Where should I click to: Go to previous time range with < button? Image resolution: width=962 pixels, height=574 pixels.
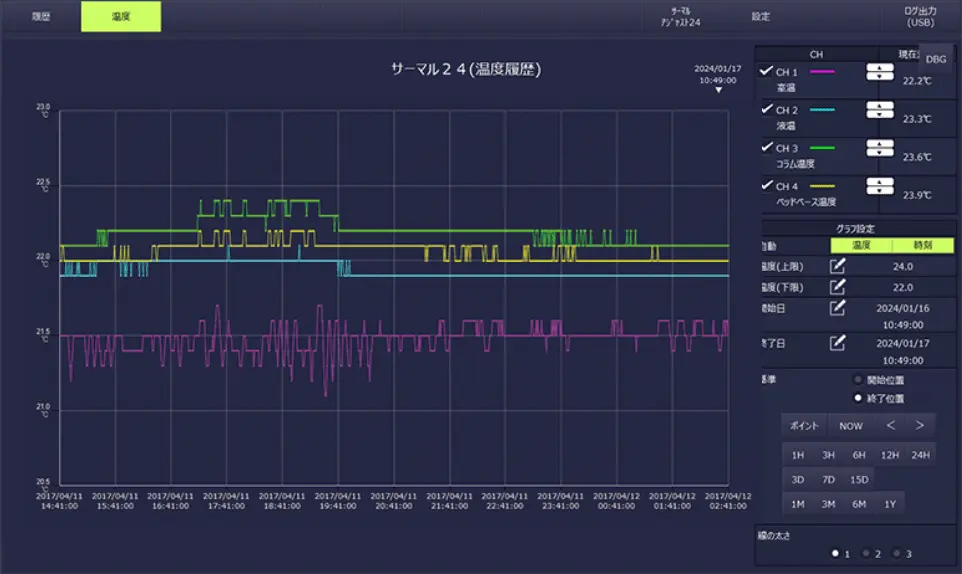pyautogui.click(x=891, y=425)
